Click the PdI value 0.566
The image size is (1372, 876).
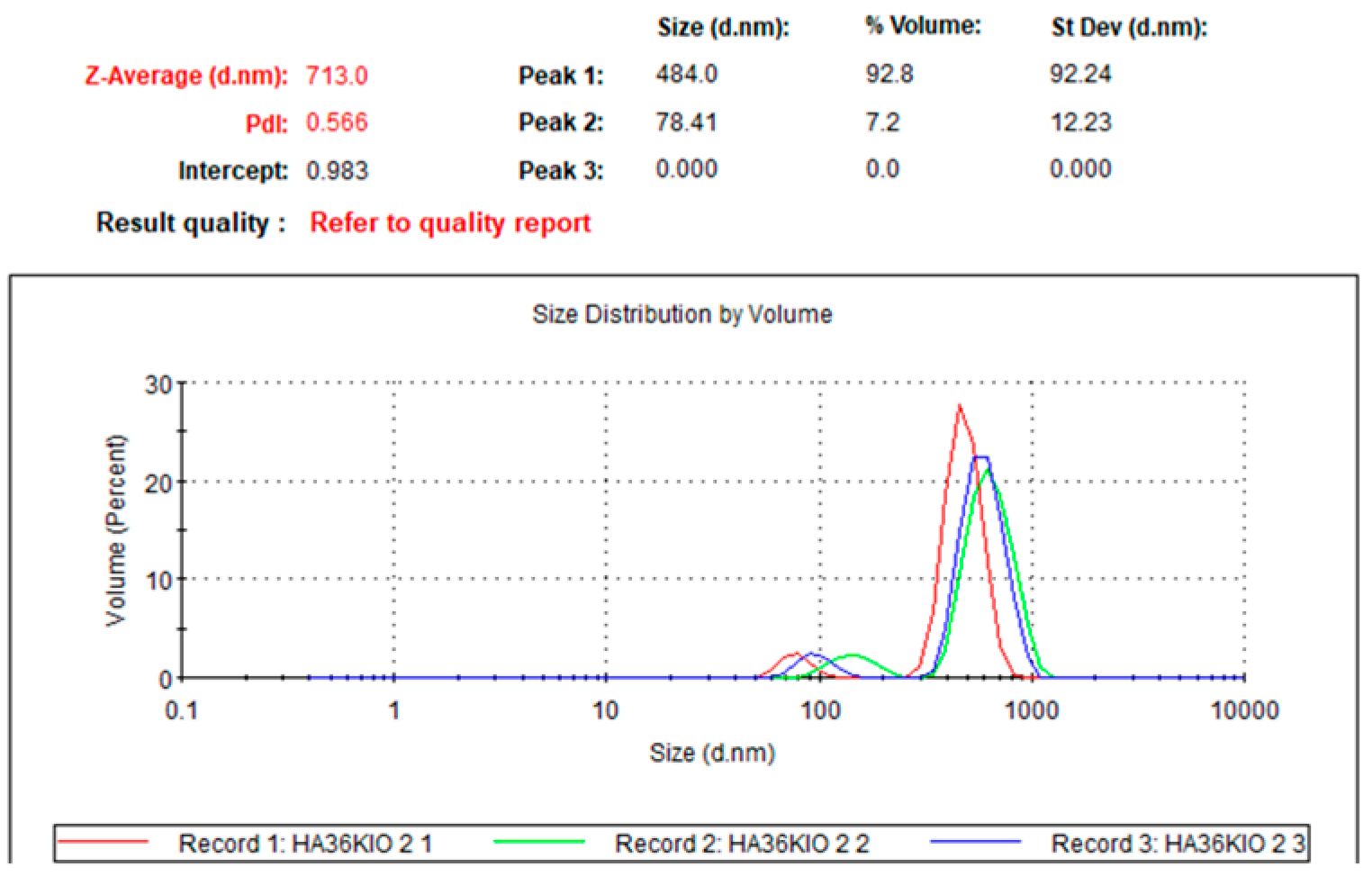[337, 122]
